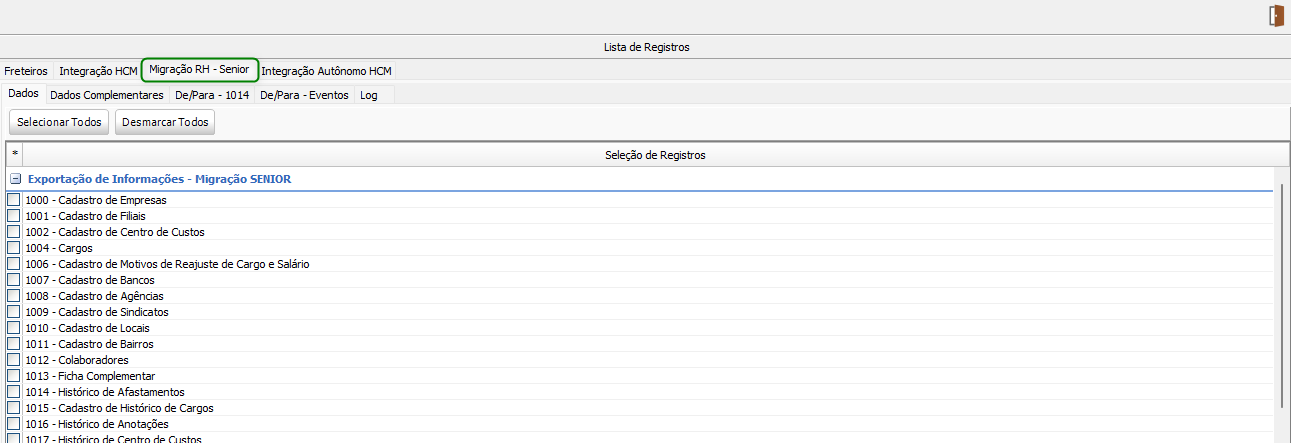The width and height of the screenshot is (1291, 443).
Task: Check 1002 - Cadastro de Centro de Custos
Action: [13, 232]
